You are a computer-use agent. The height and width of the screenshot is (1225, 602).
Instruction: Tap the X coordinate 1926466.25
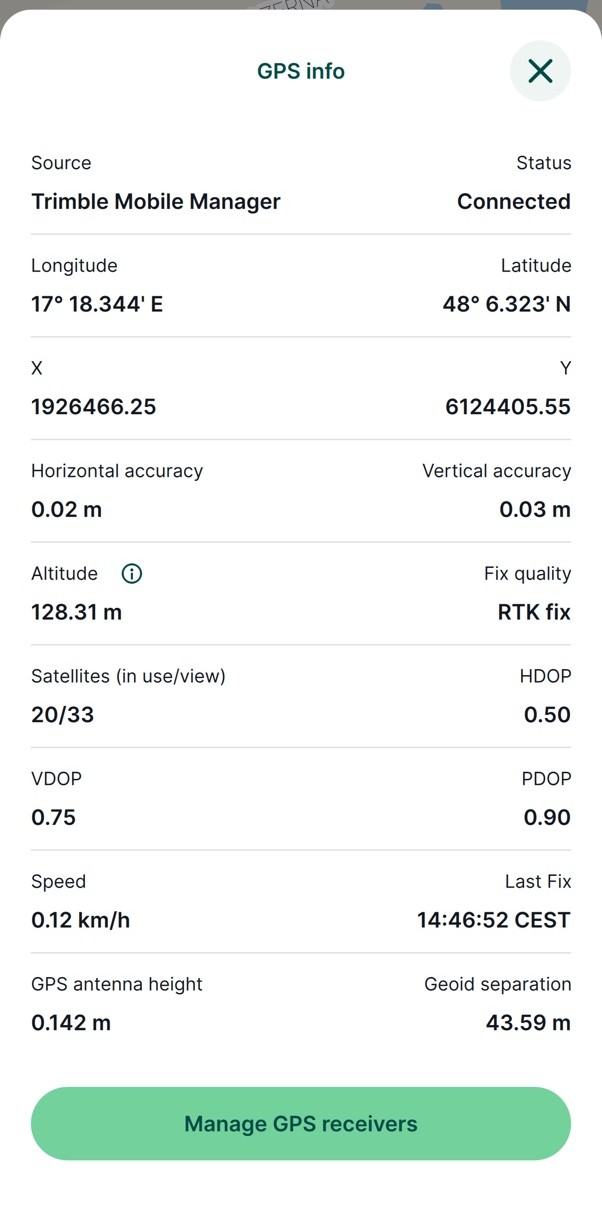pos(94,407)
